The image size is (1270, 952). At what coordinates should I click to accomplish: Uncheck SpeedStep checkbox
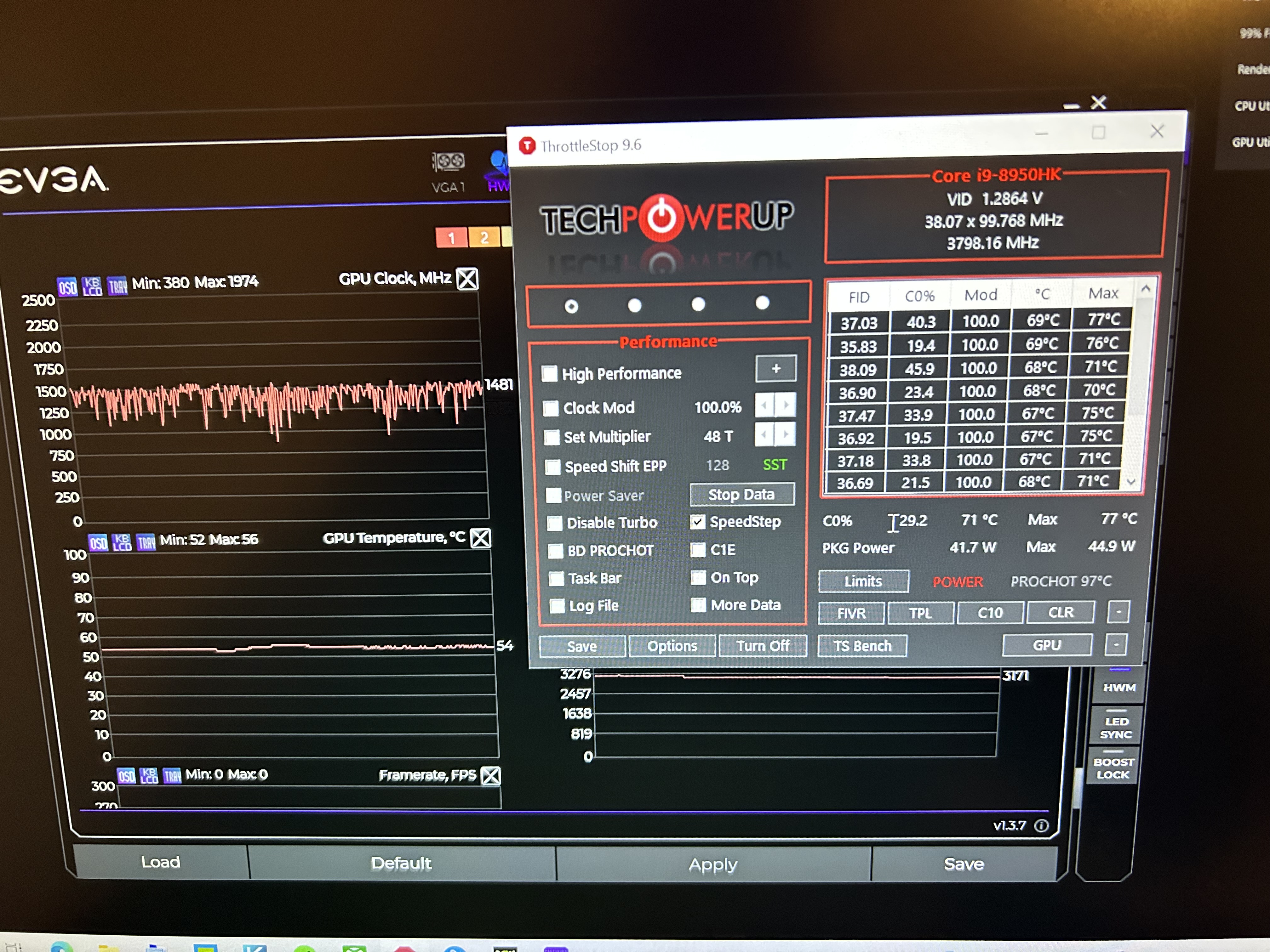pyautogui.click(x=698, y=522)
